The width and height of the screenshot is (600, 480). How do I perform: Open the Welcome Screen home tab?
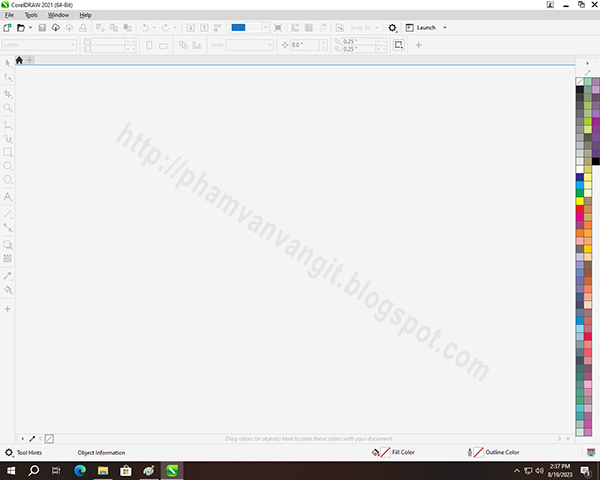pyautogui.click(x=19, y=60)
